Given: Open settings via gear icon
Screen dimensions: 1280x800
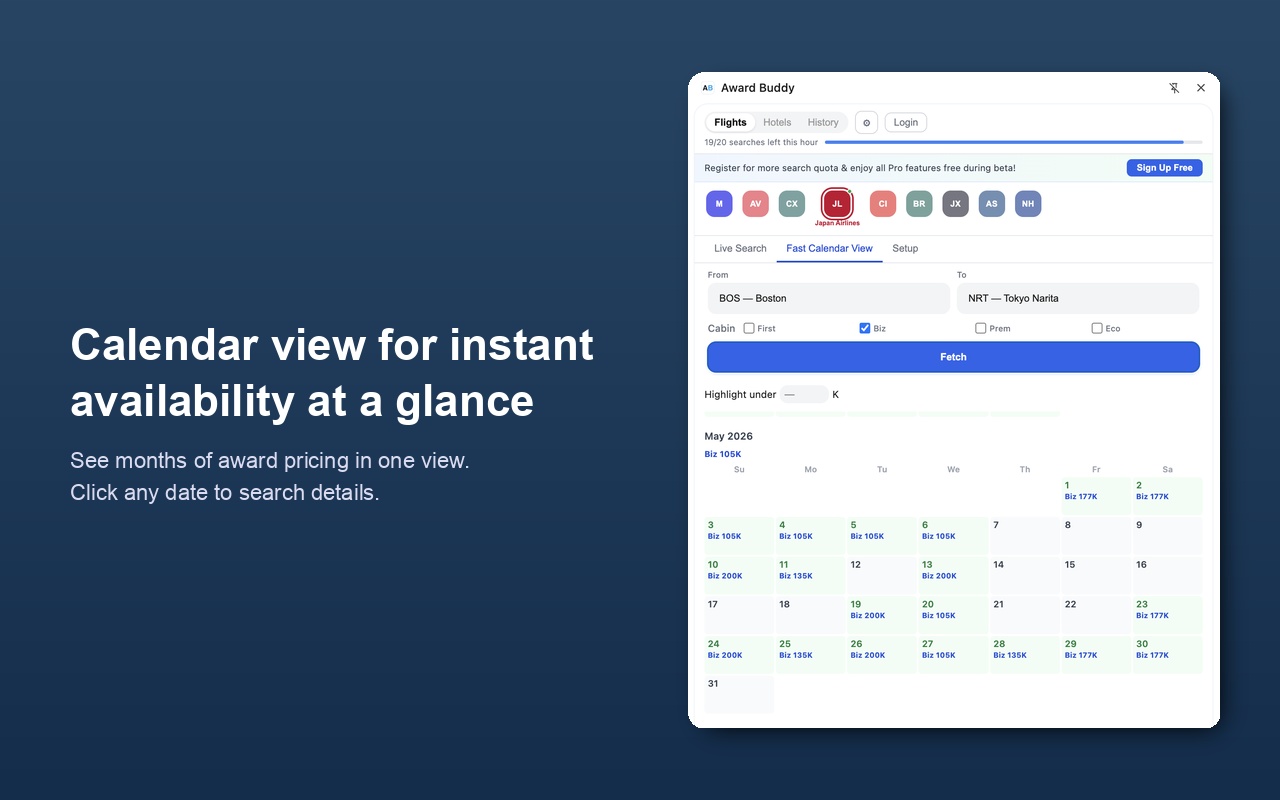Looking at the screenshot, I should pos(866,123).
